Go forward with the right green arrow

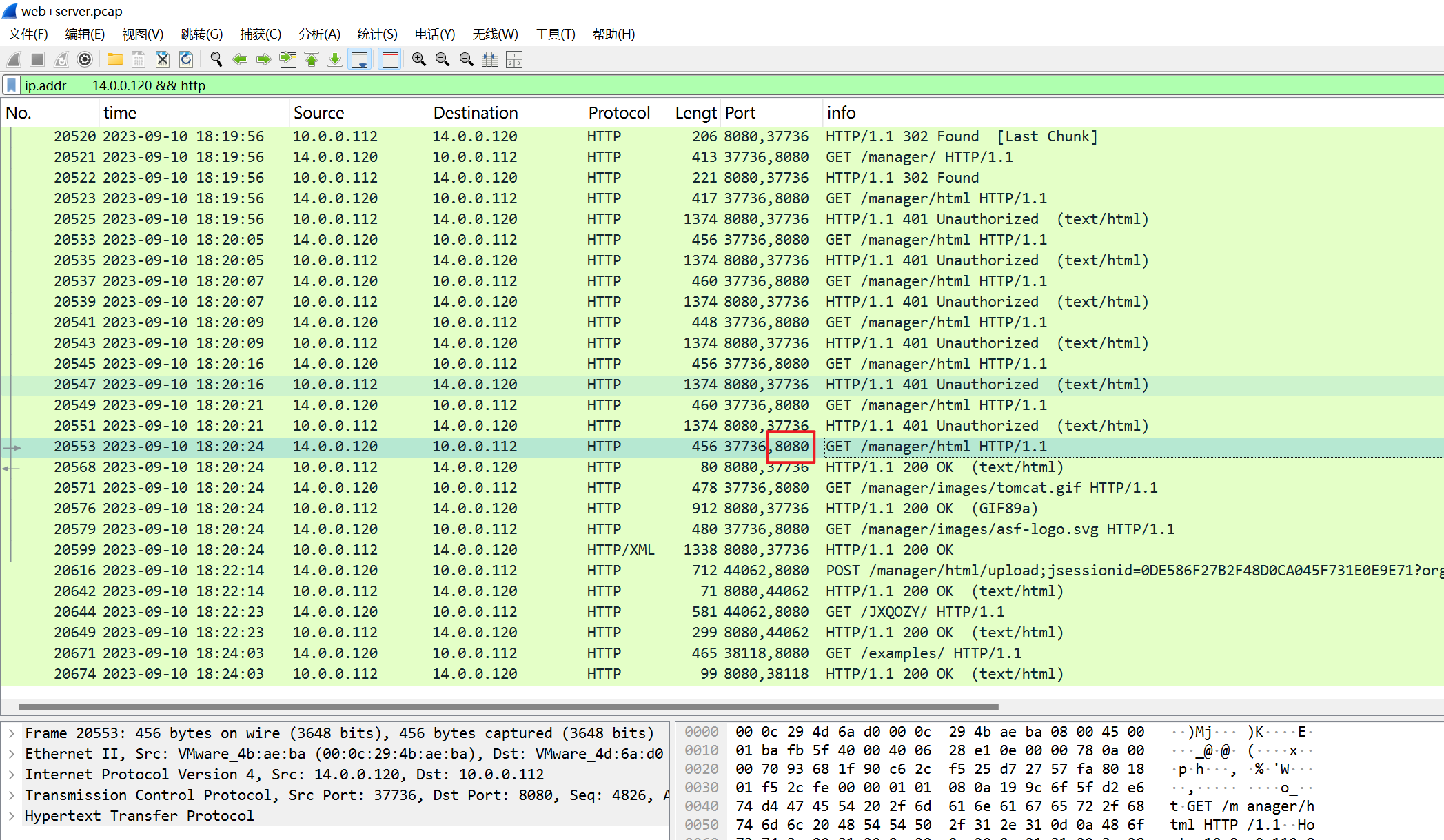(x=263, y=59)
